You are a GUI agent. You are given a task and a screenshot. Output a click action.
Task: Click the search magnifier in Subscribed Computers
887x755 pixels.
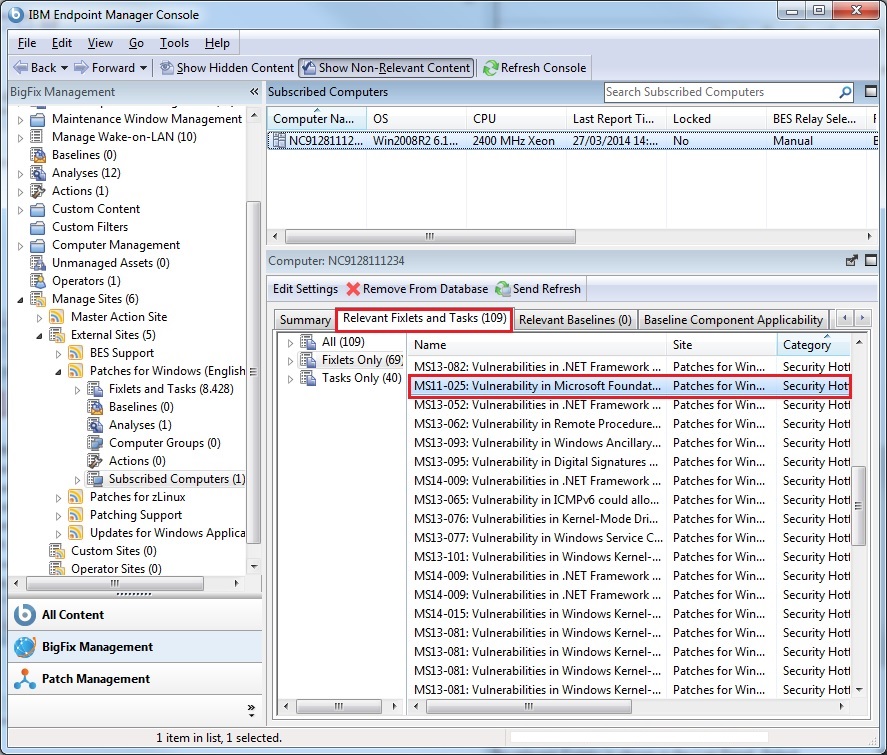point(845,92)
